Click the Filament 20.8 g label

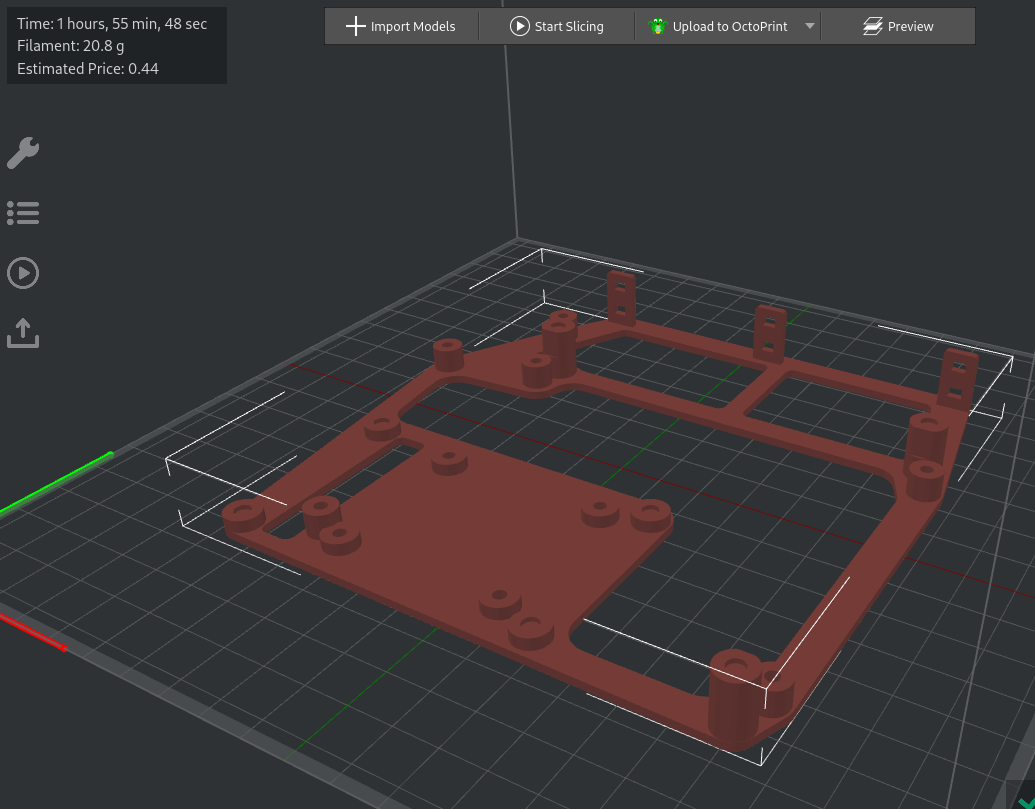[70, 46]
